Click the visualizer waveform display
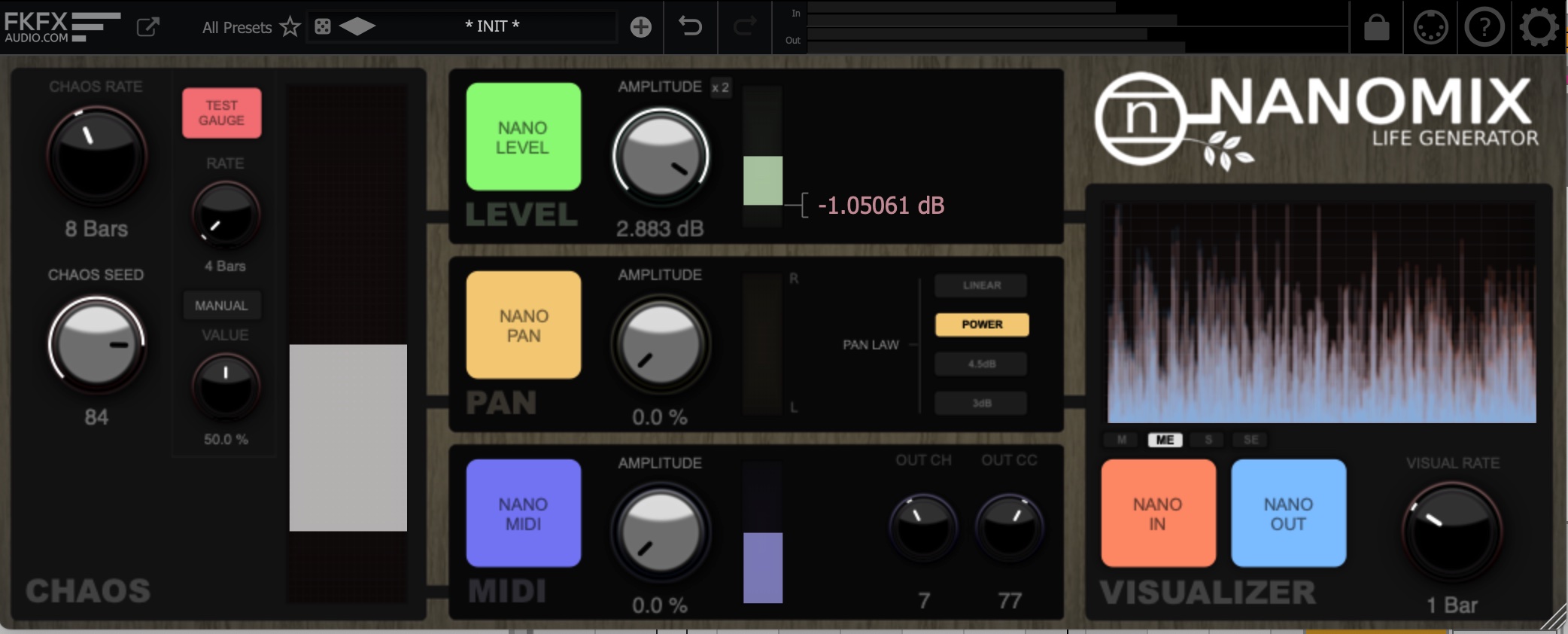The width and height of the screenshot is (1568, 634). pyautogui.click(x=1321, y=312)
